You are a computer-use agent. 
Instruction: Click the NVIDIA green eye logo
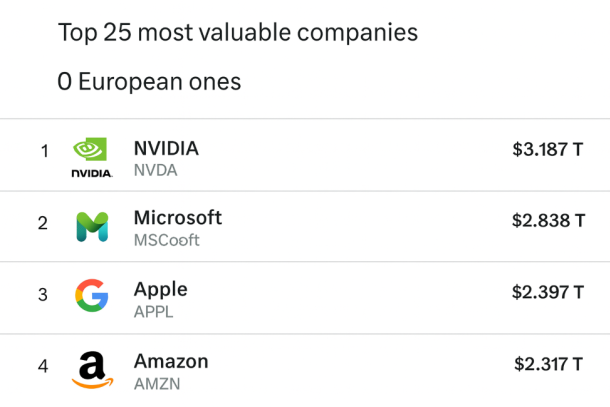tap(92, 149)
